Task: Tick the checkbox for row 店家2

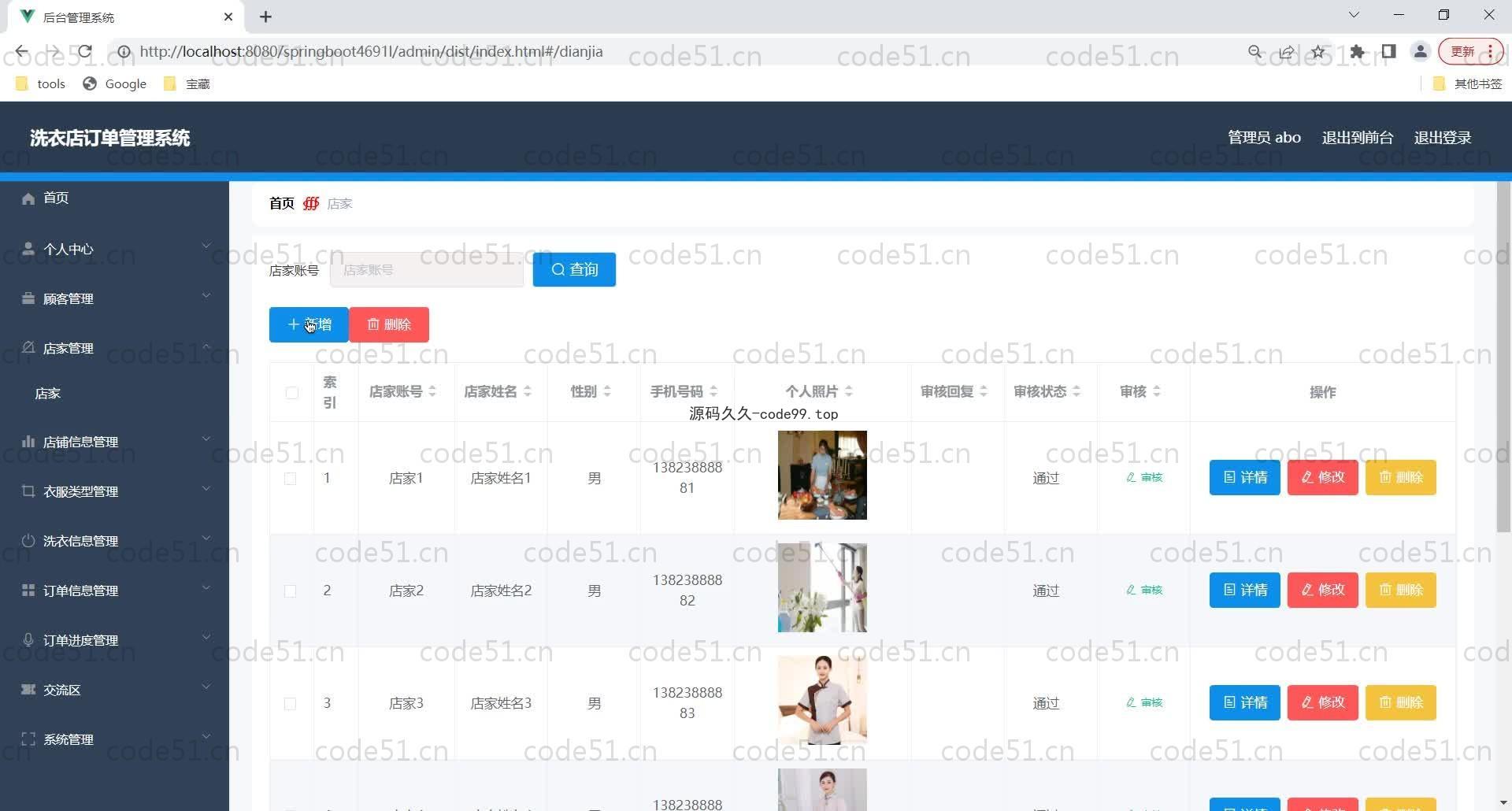Action: pyautogui.click(x=290, y=591)
